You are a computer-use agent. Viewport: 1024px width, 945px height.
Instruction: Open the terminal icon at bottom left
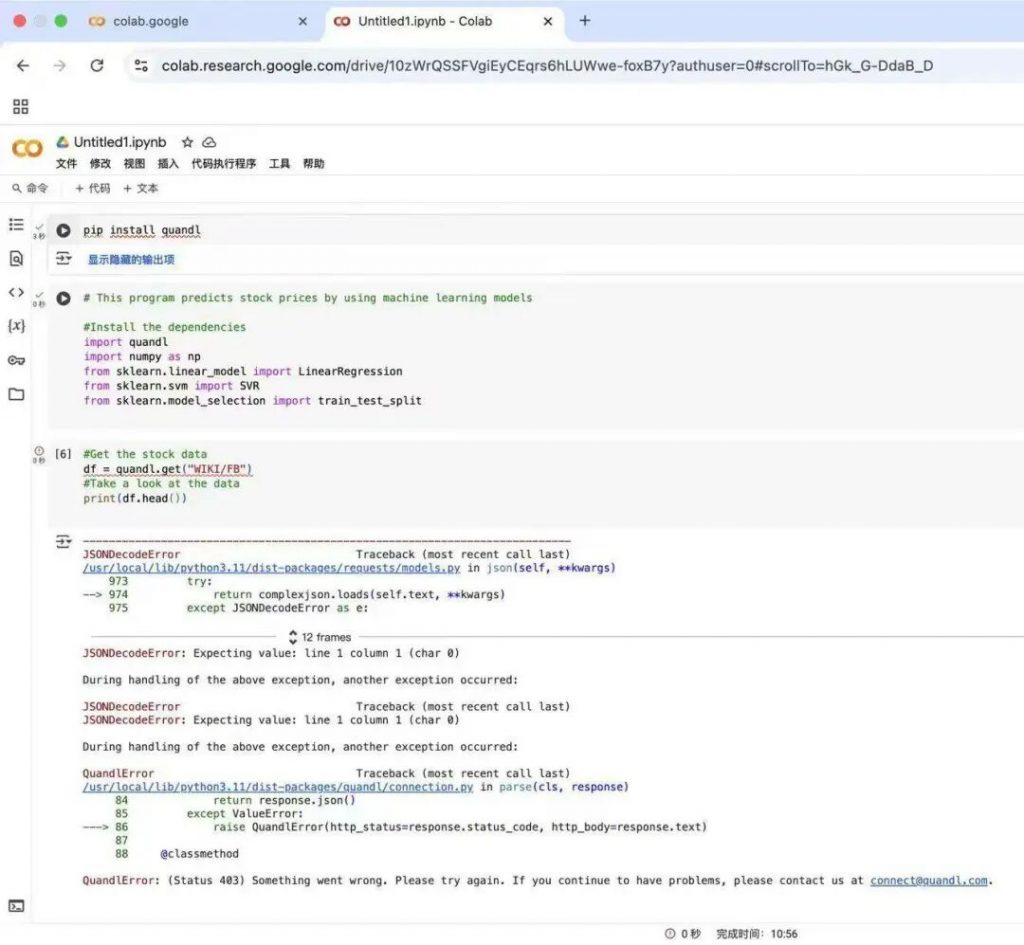(x=16, y=906)
